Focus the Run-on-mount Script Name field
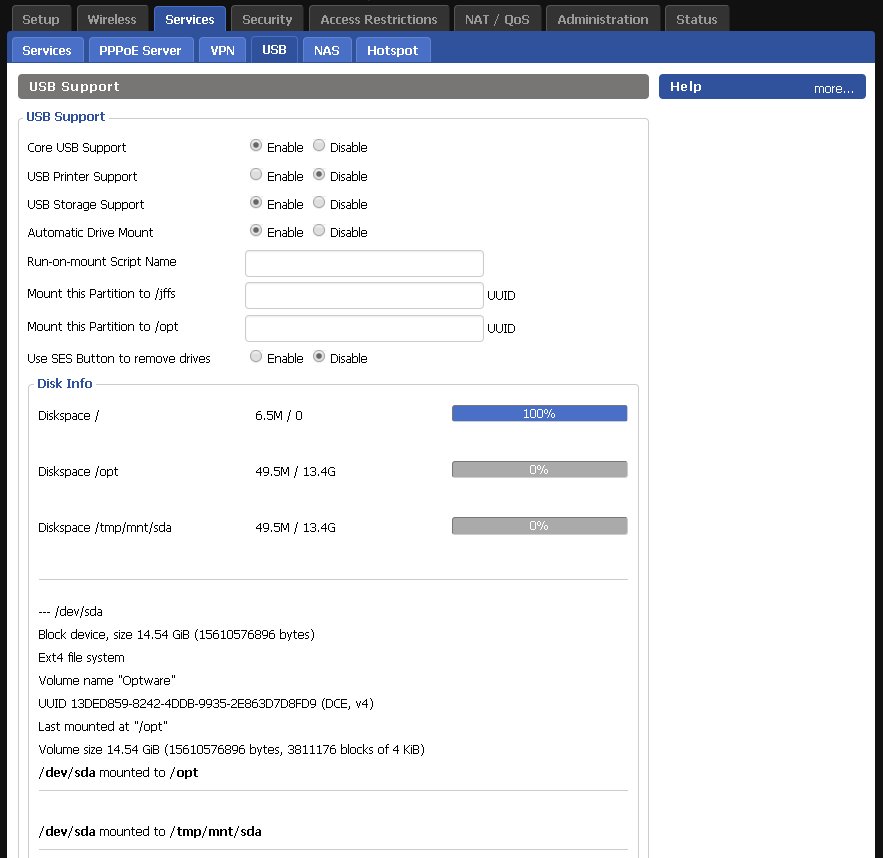 (364, 263)
